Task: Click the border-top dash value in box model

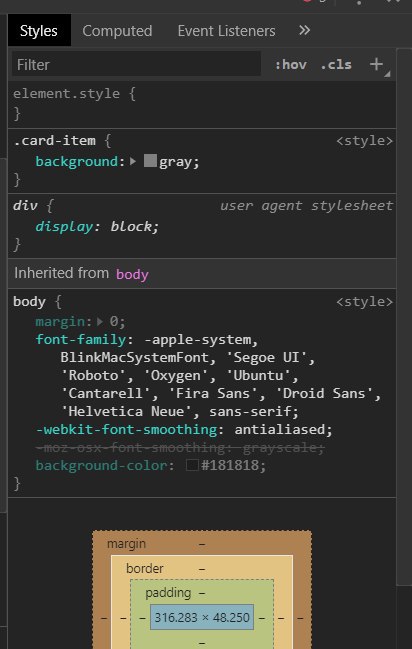Action: [202, 569]
